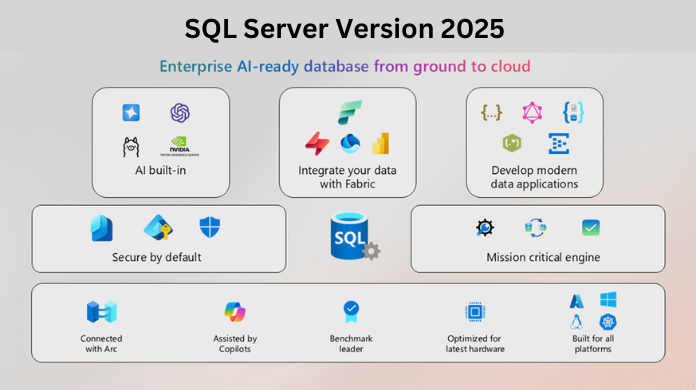
Task: Click the 'Mission critical engine' label
Action: pos(543,257)
